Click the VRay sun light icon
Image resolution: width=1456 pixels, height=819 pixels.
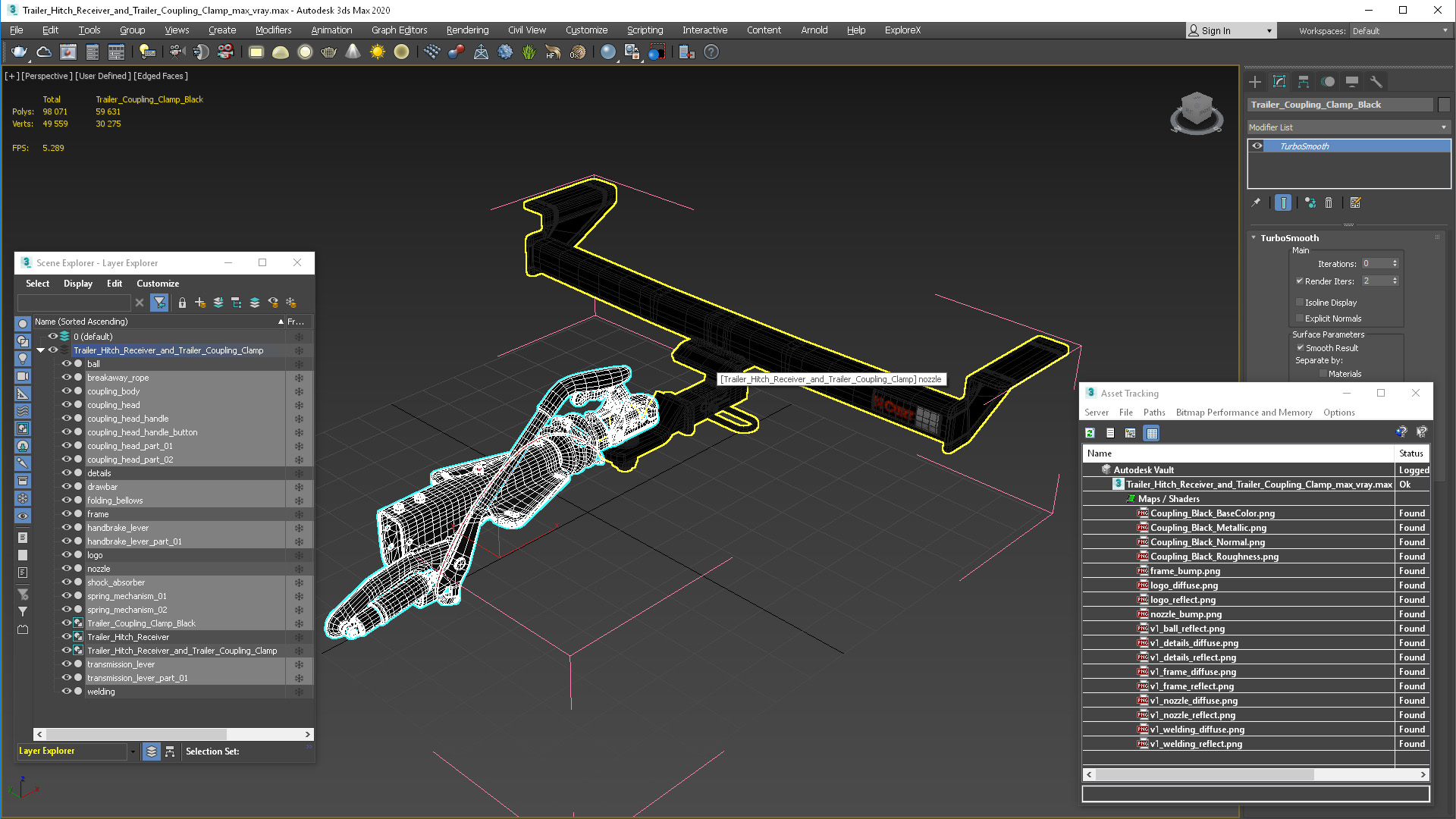pyautogui.click(x=377, y=52)
